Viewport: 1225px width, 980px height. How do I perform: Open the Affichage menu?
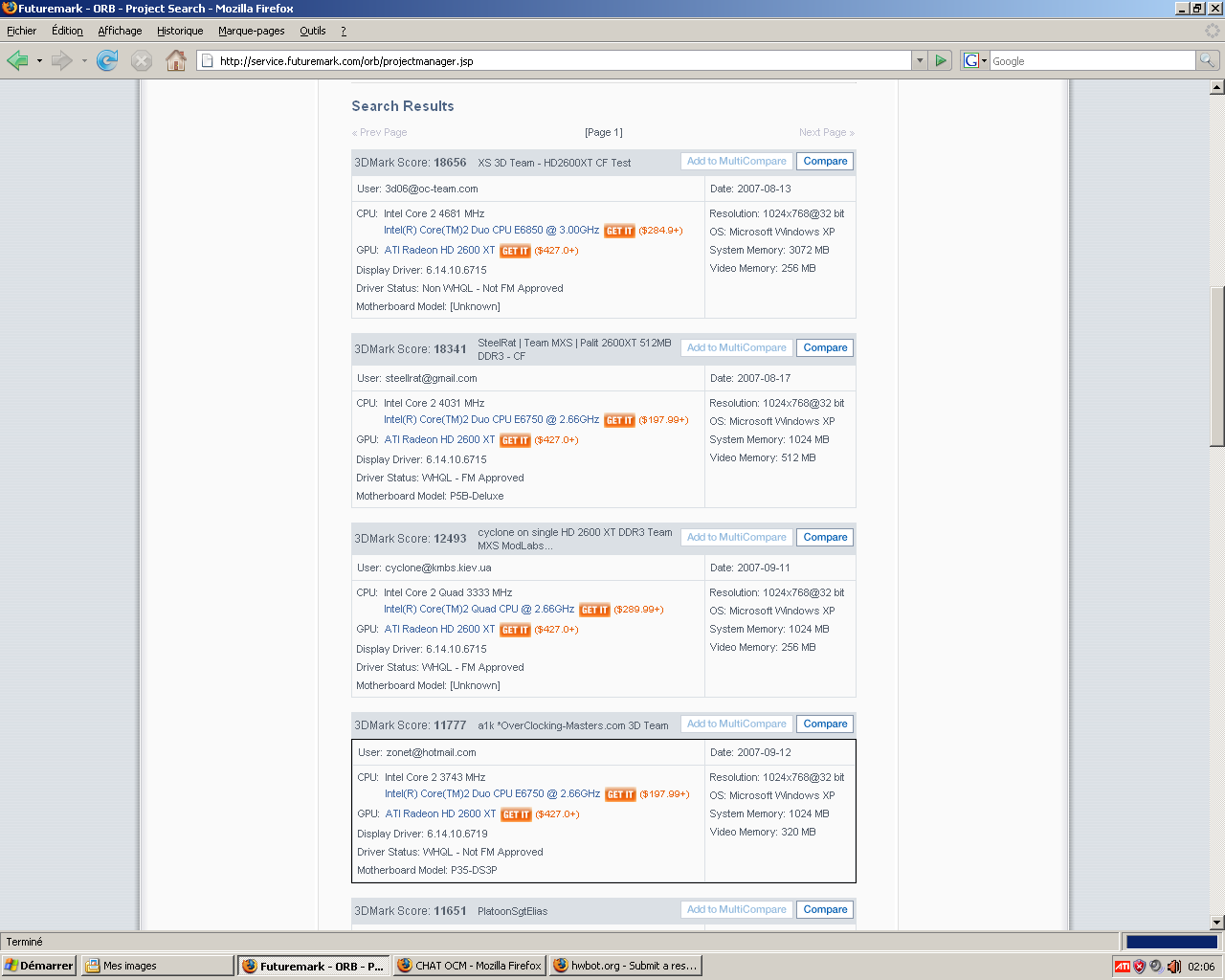(x=120, y=31)
